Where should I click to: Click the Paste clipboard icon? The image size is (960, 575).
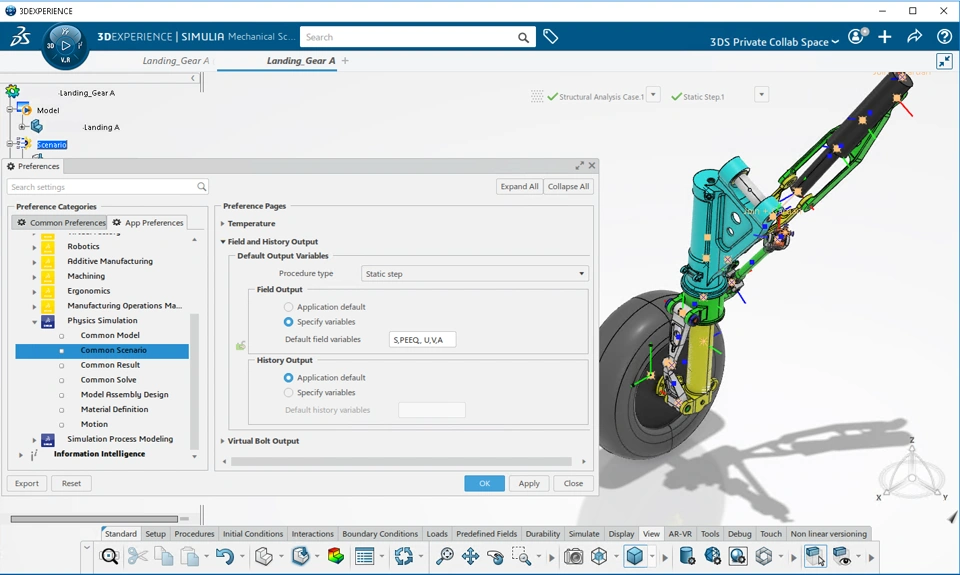[x=190, y=556]
